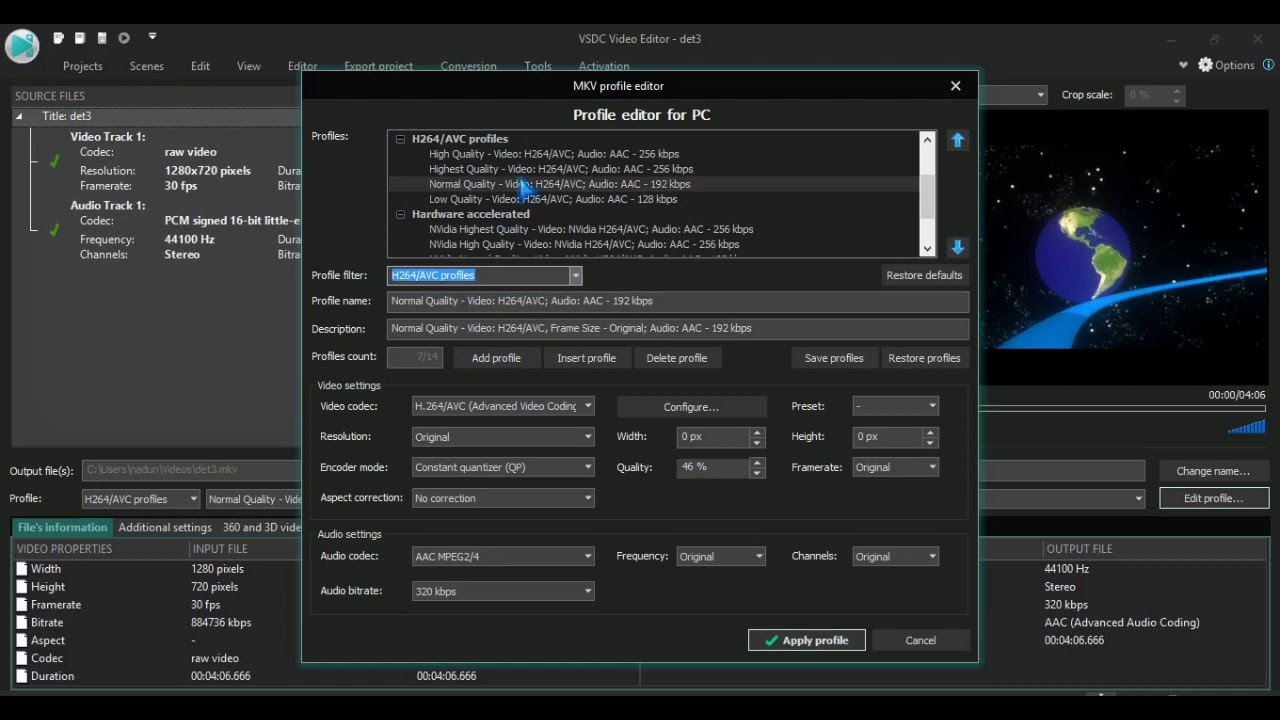Switch to Additional settings tab
Viewport: 1280px width, 720px height.
coord(165,527)
